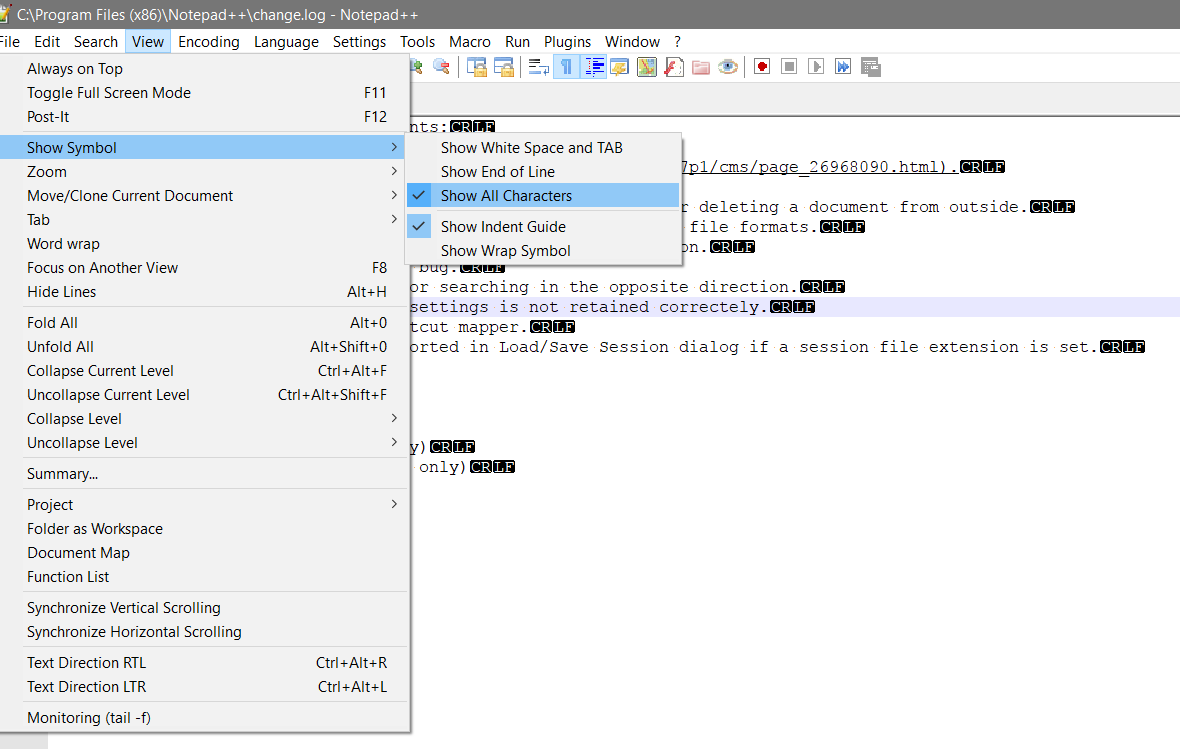Select the Plugins menu
1180x749 pixels.
pyautogui.click(x=567, y=41)
